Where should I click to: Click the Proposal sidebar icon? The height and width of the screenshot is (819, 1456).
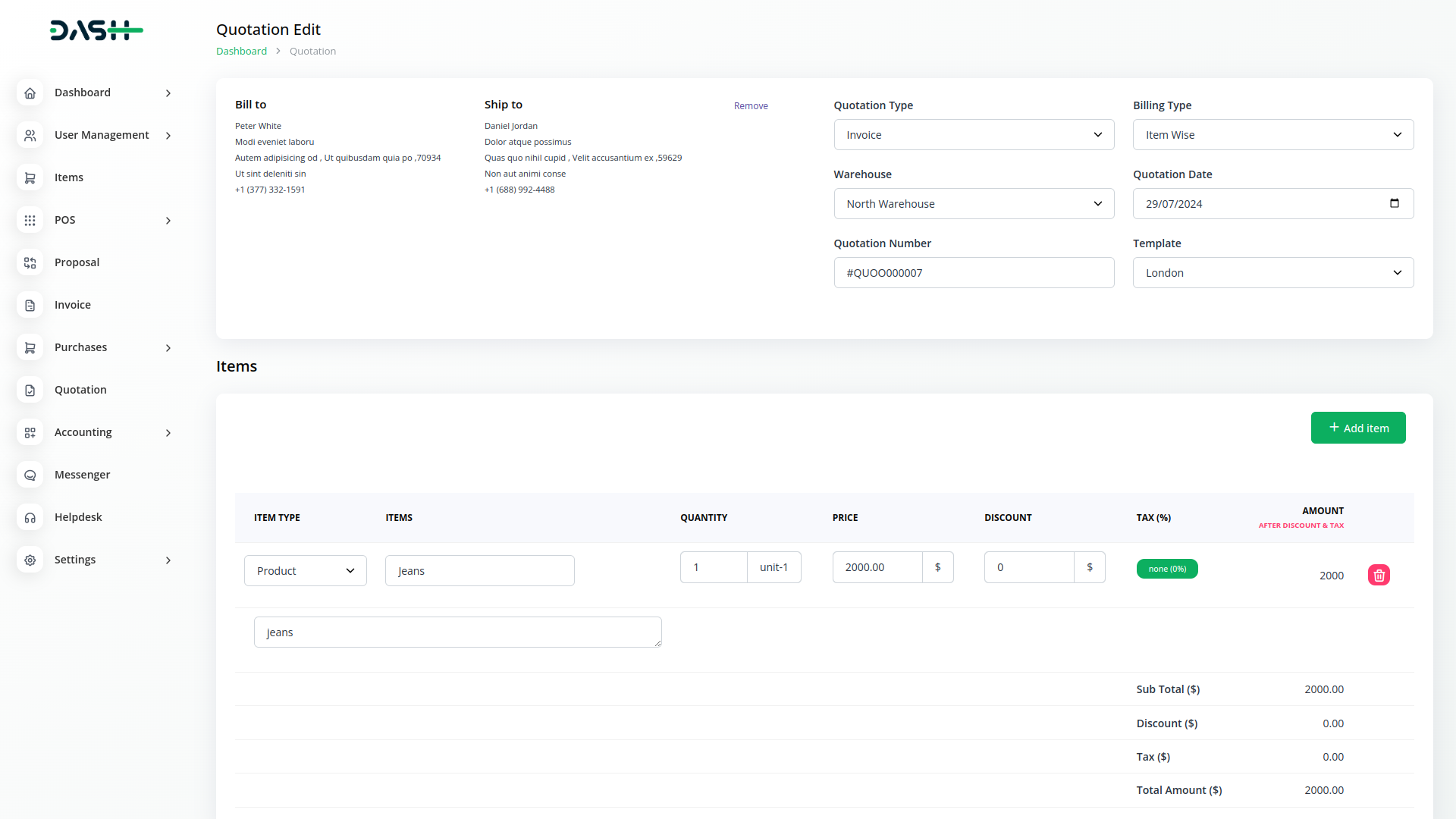point(30,262)
